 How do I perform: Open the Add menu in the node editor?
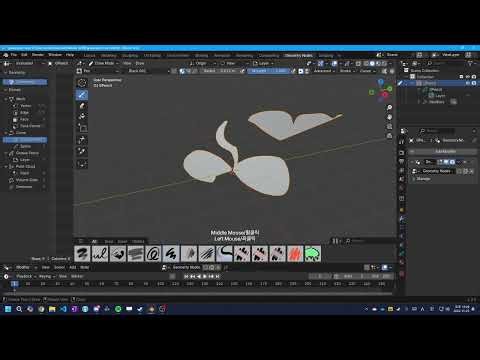click(73, 267)
